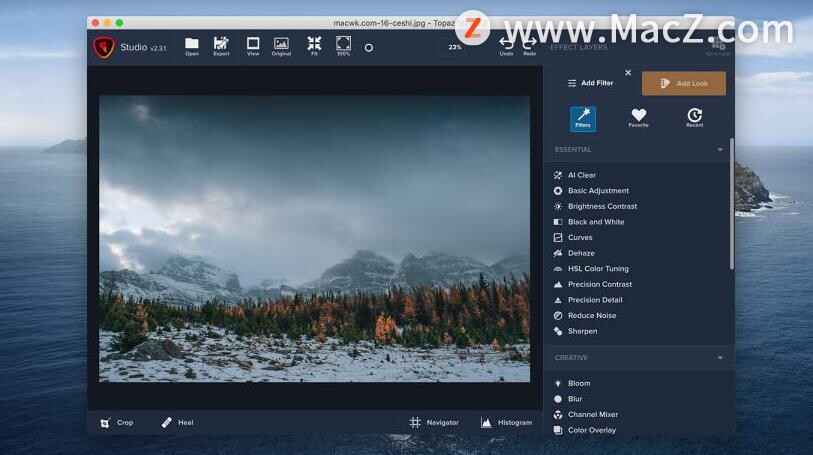
Task: Click the Undo arrow
Action: coord(506,46)
